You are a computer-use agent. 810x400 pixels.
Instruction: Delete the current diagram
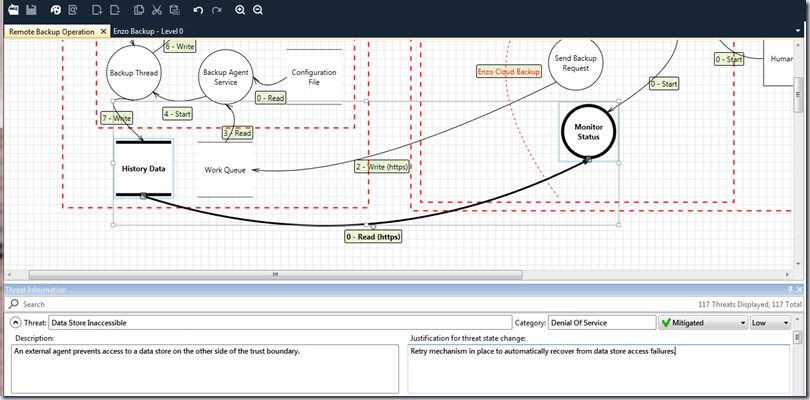tap(115, 10)
